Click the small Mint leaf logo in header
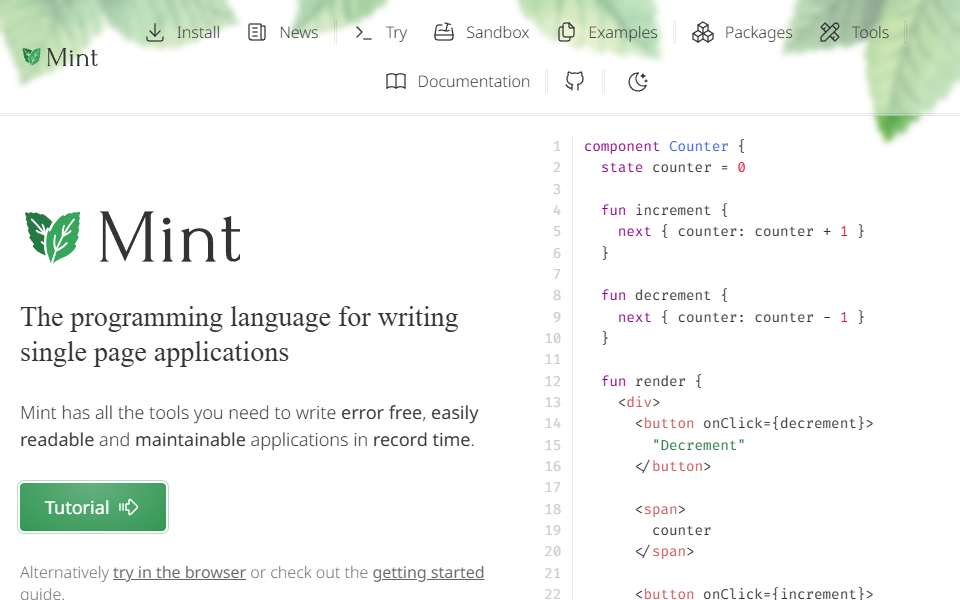 pos(31,57)
